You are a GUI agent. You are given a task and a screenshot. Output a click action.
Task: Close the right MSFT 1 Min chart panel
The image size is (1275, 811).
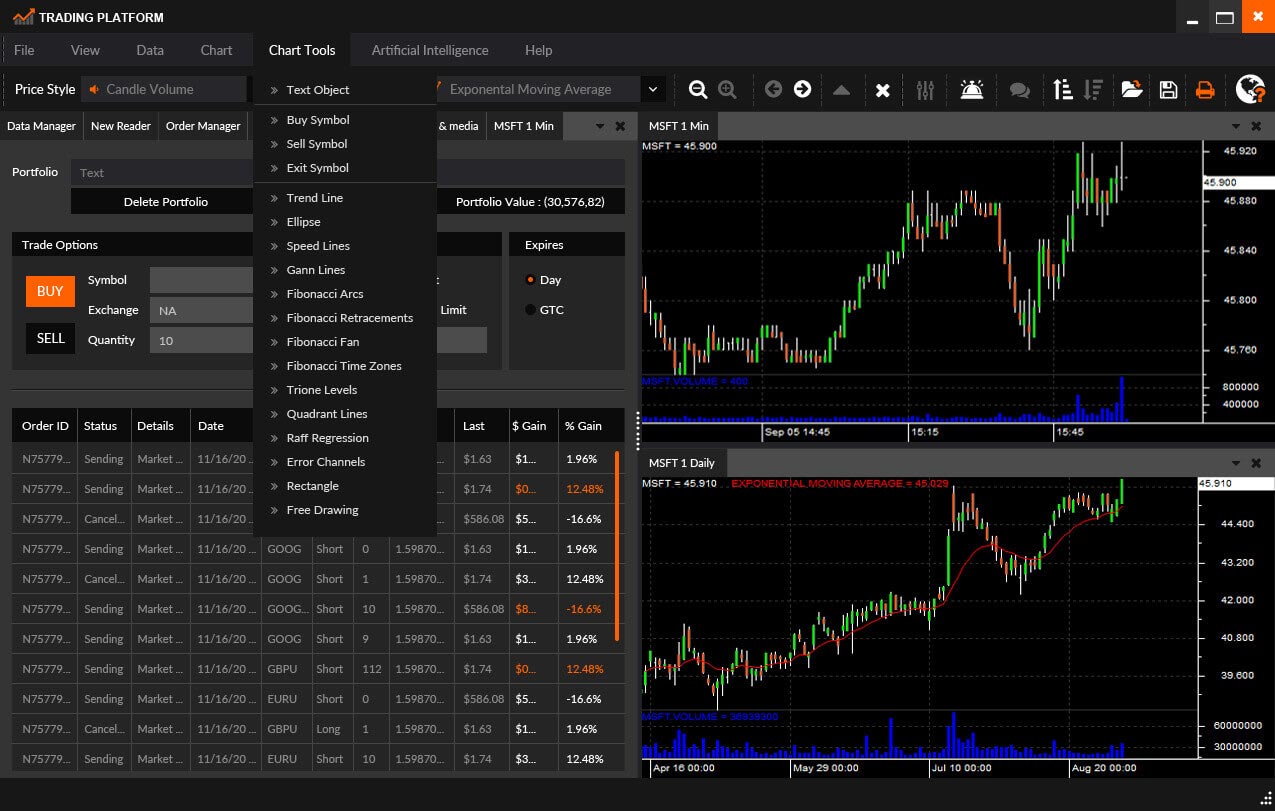pos(1257,126)
